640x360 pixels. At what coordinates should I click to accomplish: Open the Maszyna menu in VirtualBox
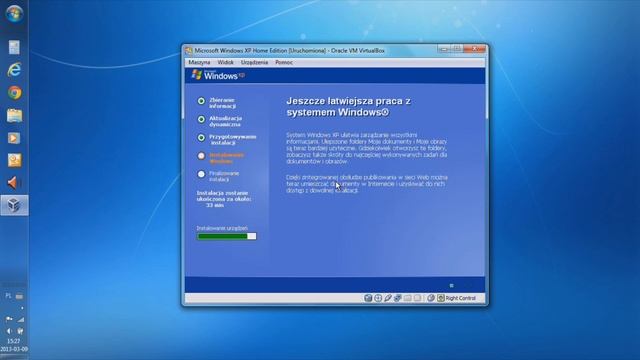click(199, 62)
